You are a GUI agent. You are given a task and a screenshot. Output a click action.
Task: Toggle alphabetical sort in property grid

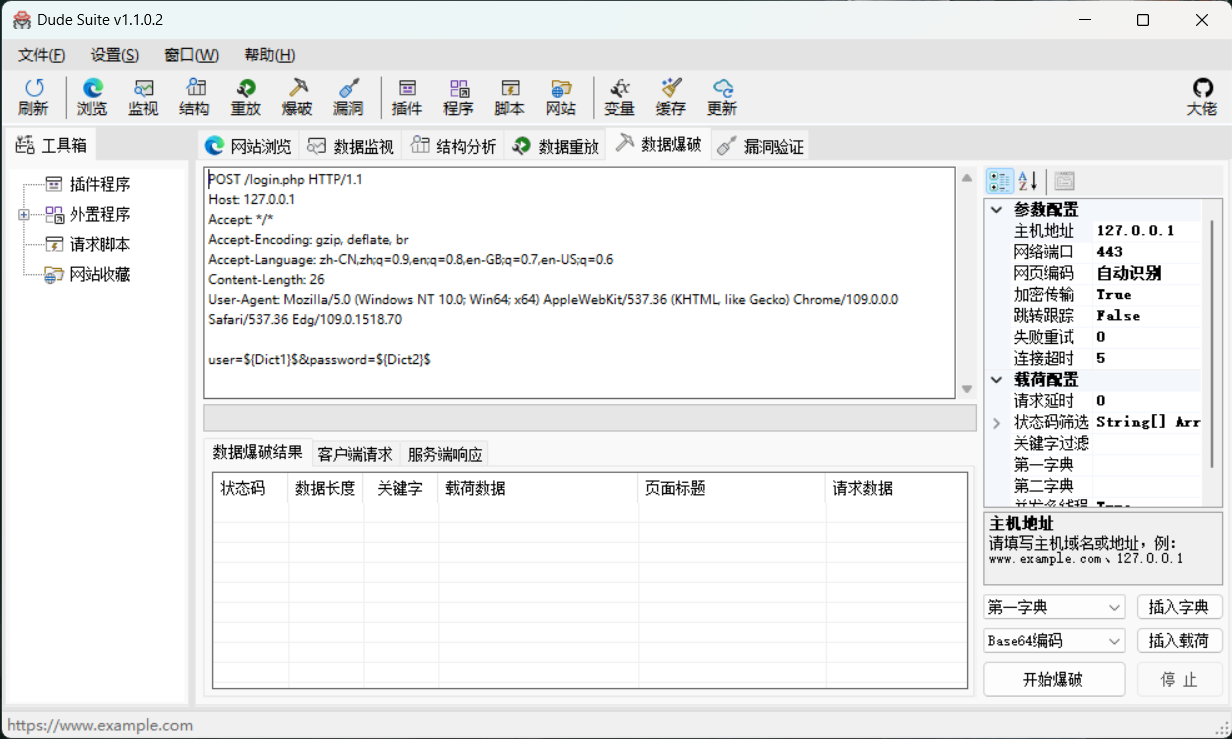coord(1028,181)
